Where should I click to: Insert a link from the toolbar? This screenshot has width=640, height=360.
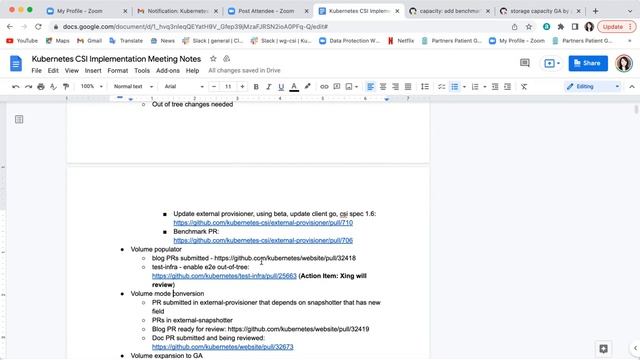click(324, 87)
